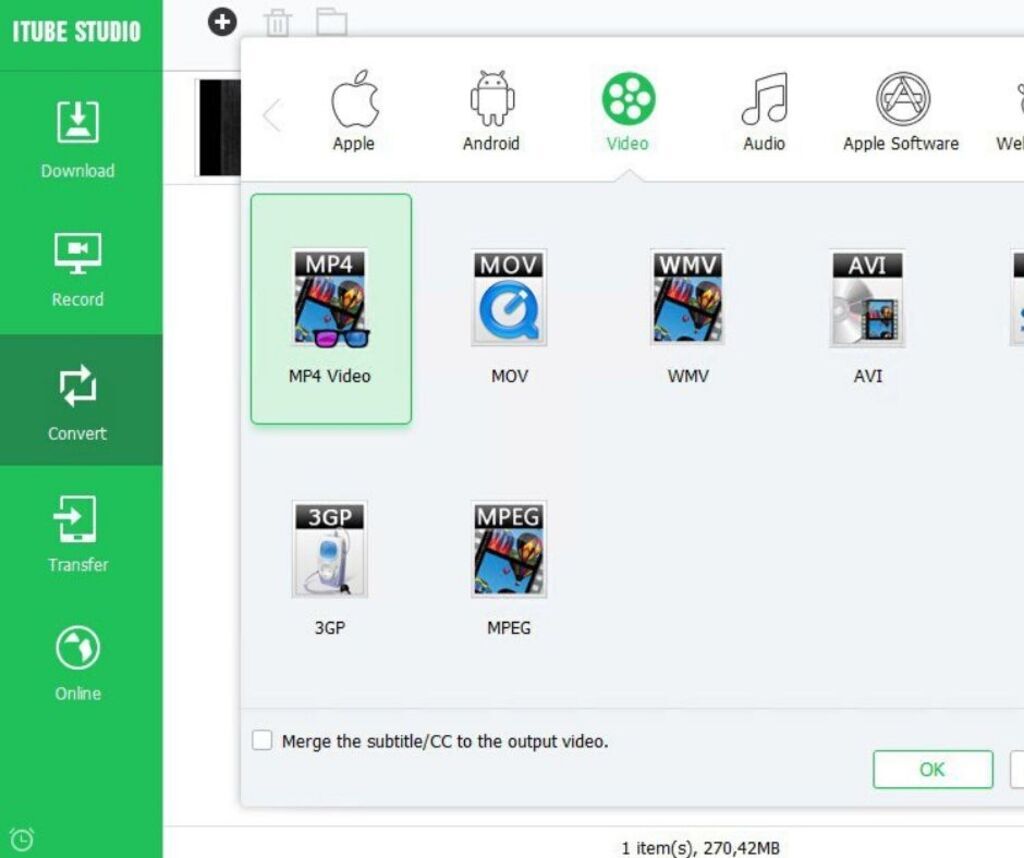Open the Record section
Screen dimensions: 1024x858
(77, 267)
